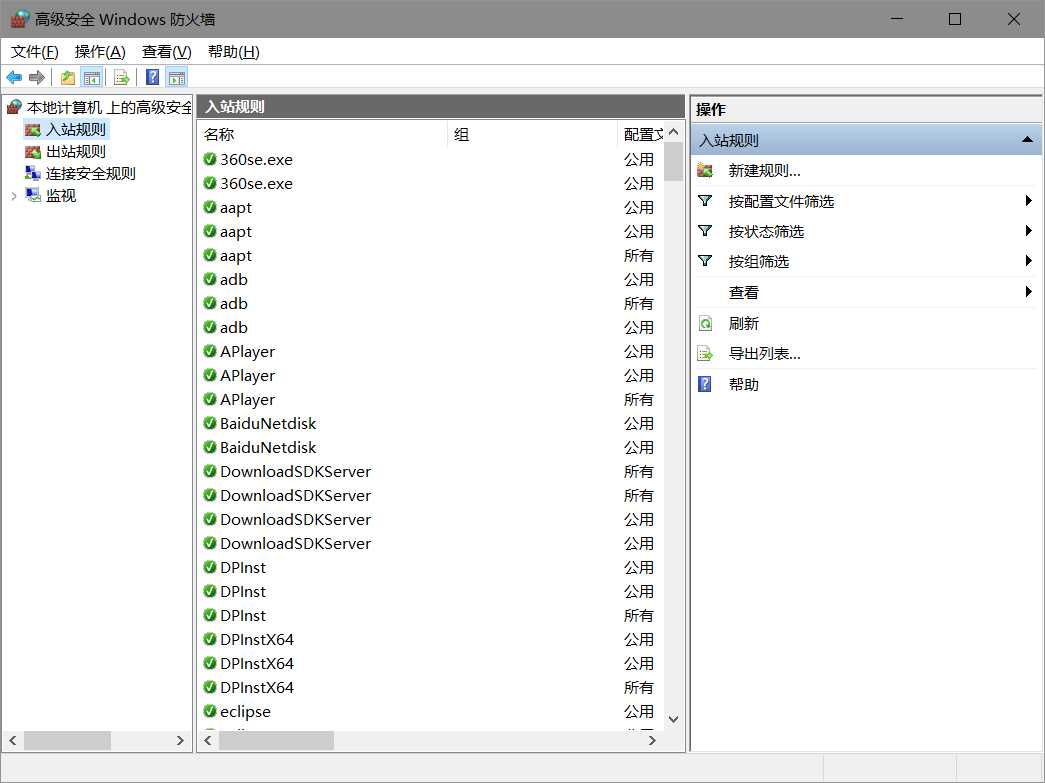This screenshot has width=1045, height=783.
Task: Open 按配置文件筛选 submenu arrow
Action: 1028,201
